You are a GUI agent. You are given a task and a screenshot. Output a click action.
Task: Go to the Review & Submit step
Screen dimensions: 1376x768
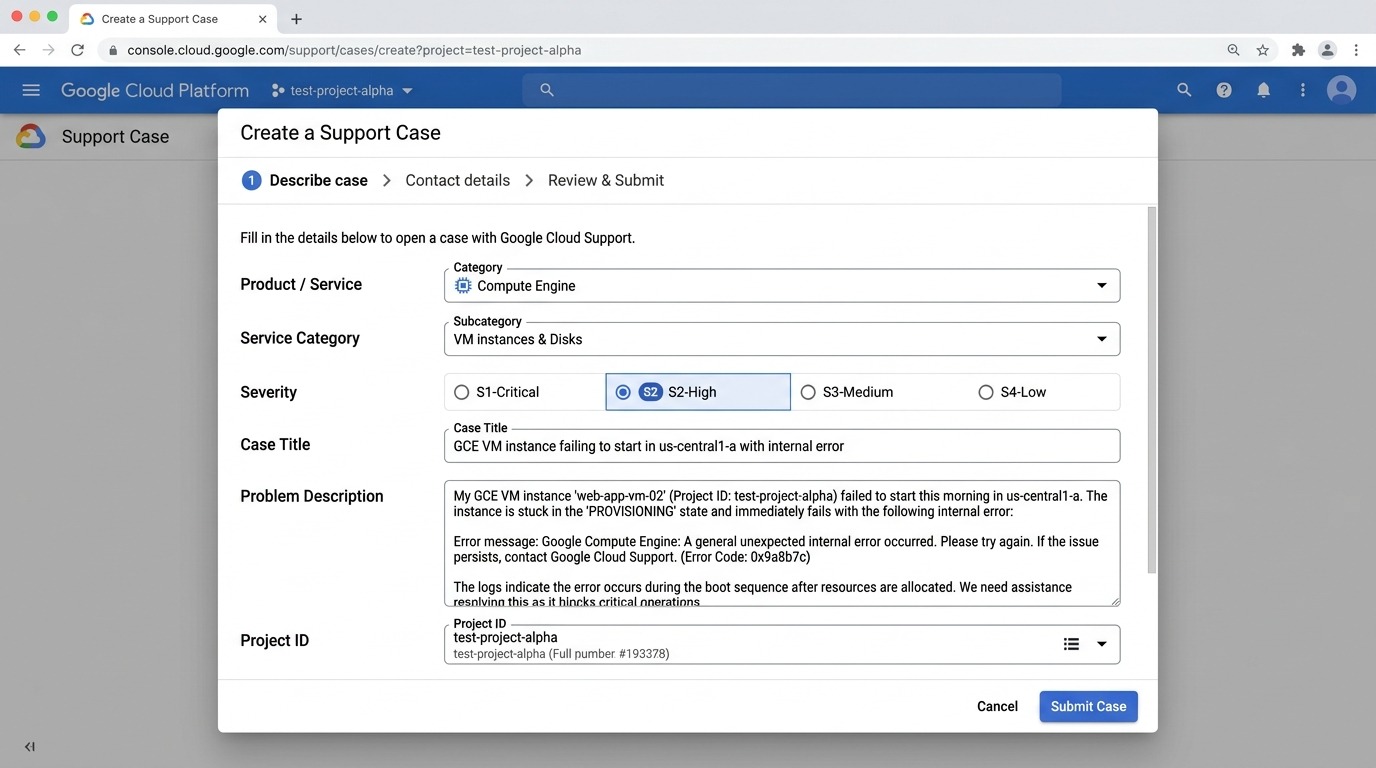pyautogui.click(x=606, y=180)
